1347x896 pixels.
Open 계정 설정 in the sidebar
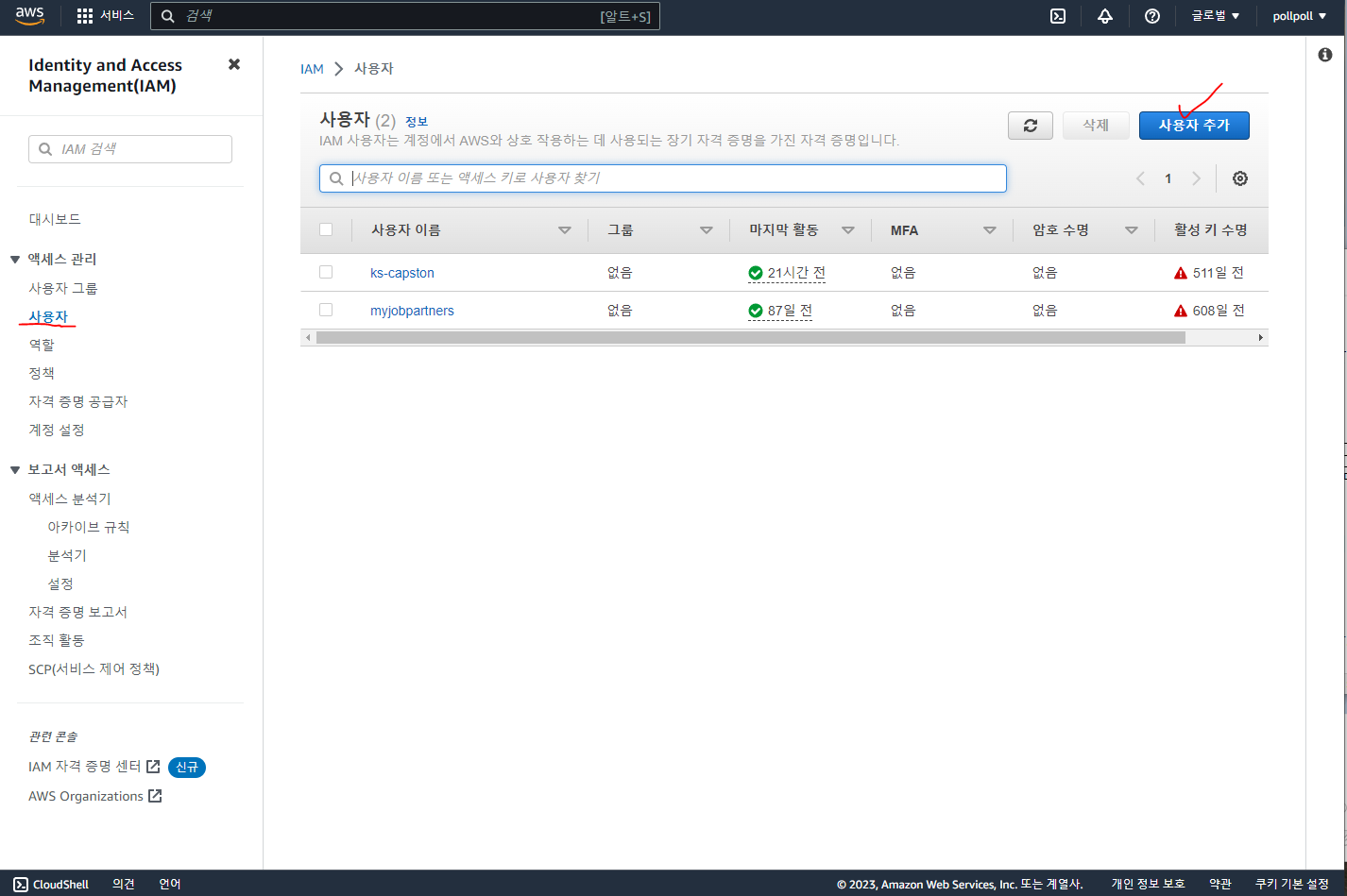pyautogui.click(x=57, y=430)
